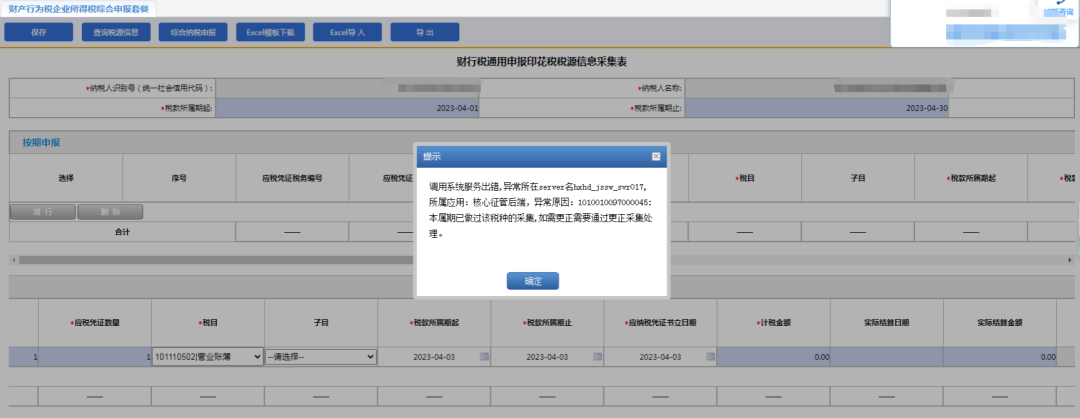
Task: Click the horizontal scrollbar under the table
Action: (400, 260)
